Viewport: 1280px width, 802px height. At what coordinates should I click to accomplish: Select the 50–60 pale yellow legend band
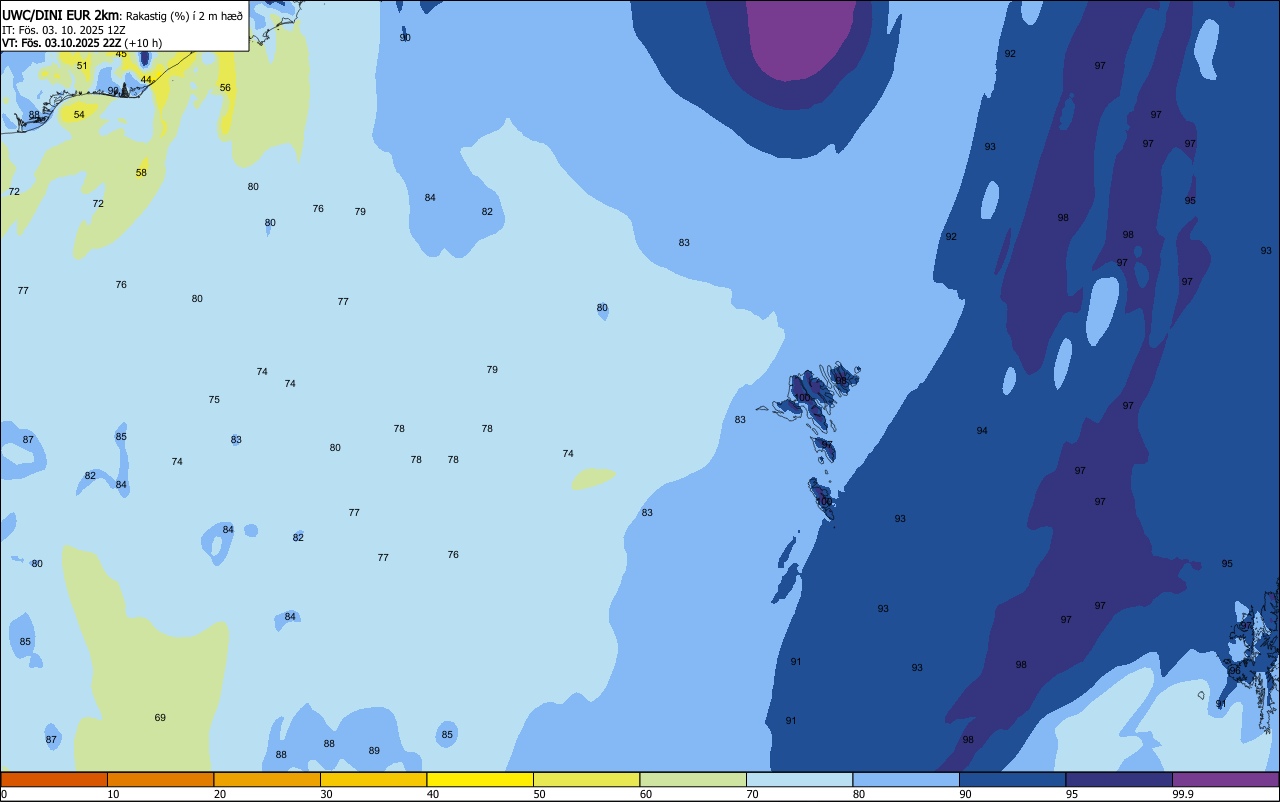tap(586, 779)
